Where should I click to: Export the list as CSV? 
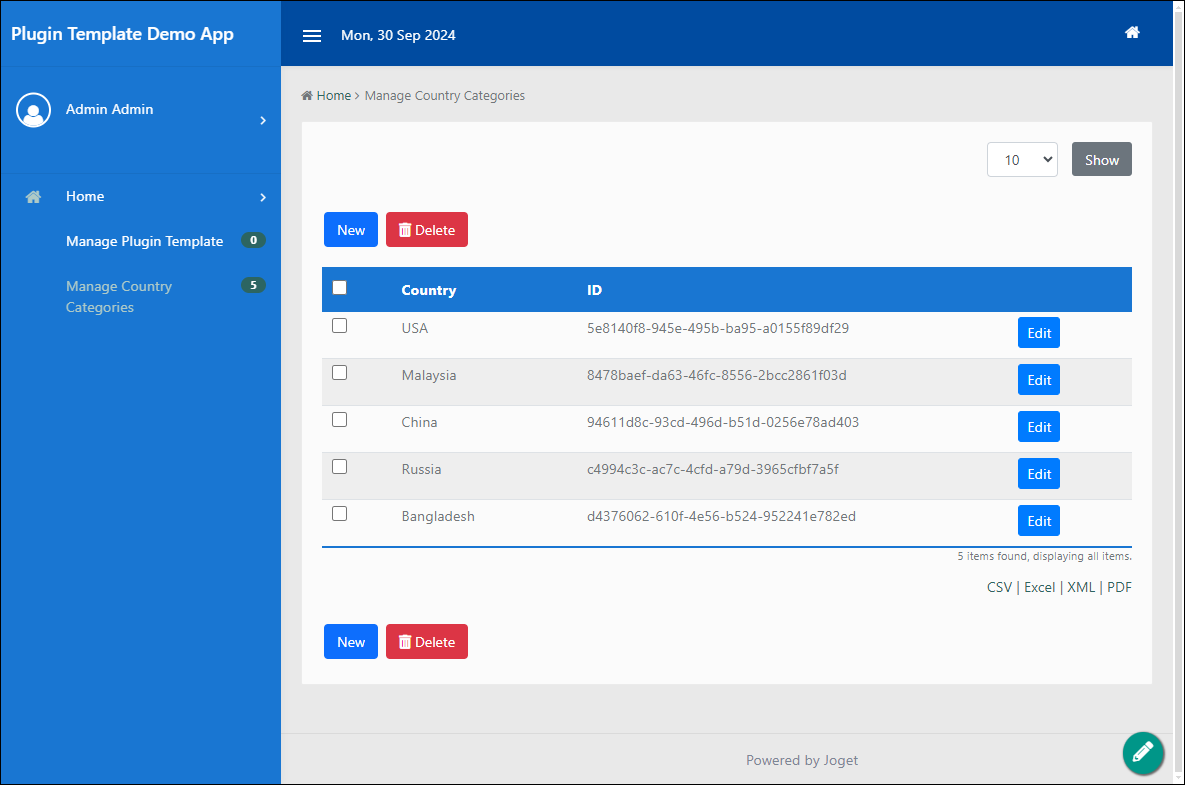[x=998, y=587]
